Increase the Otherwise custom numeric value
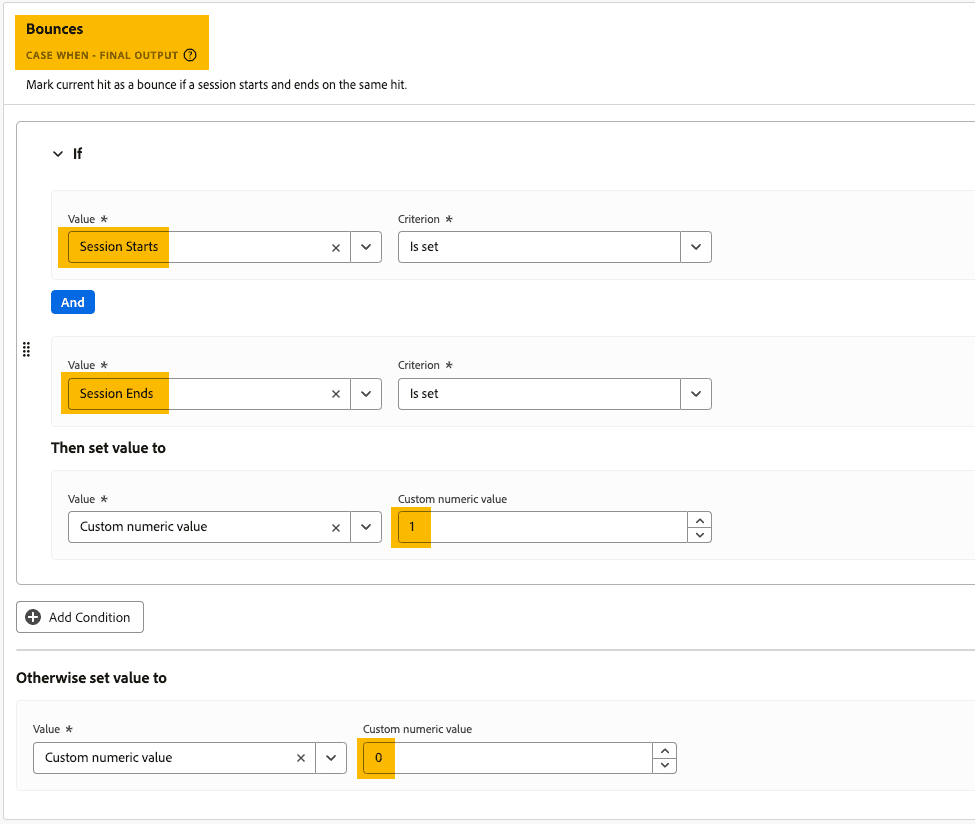975x824 pixels. [665, 751]
